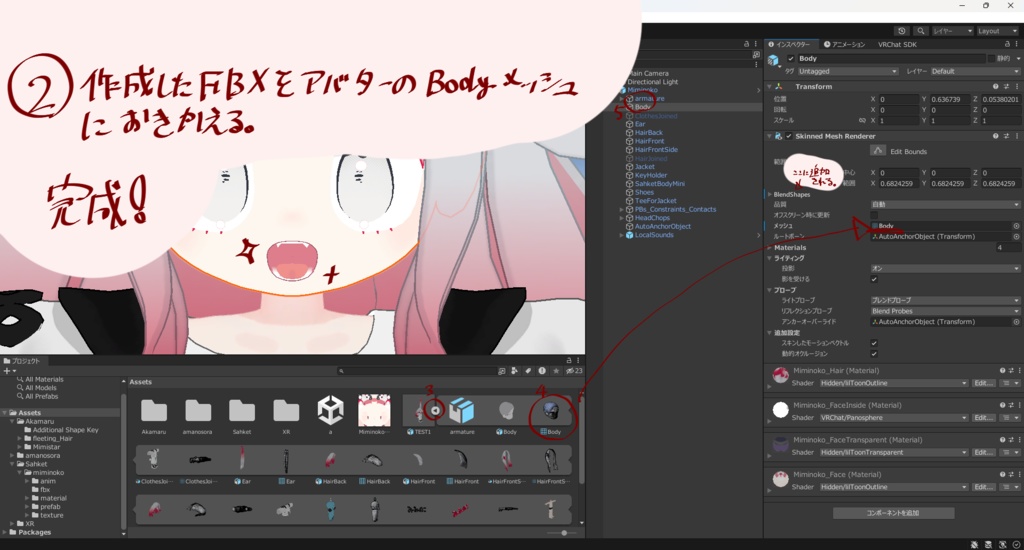Toggle dynamic occlusion checkbox
The image size is (1024, 550).
click(874, 353)
